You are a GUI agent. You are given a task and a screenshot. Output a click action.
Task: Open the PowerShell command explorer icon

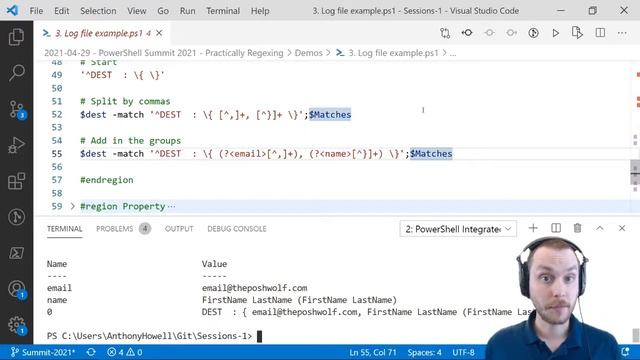point(16,253)
